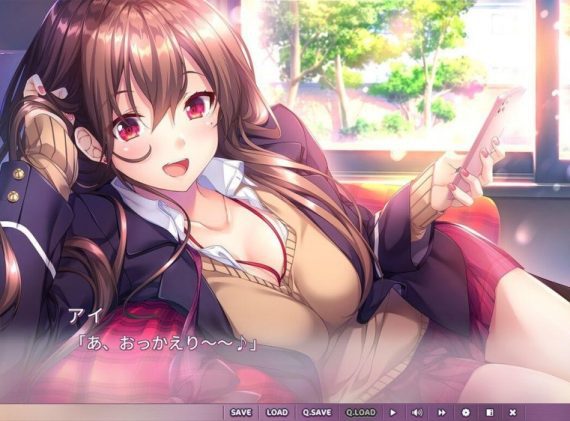Quick load with Q.LOAD
Screen dimensions: 570x421
[x=361, y=412]
